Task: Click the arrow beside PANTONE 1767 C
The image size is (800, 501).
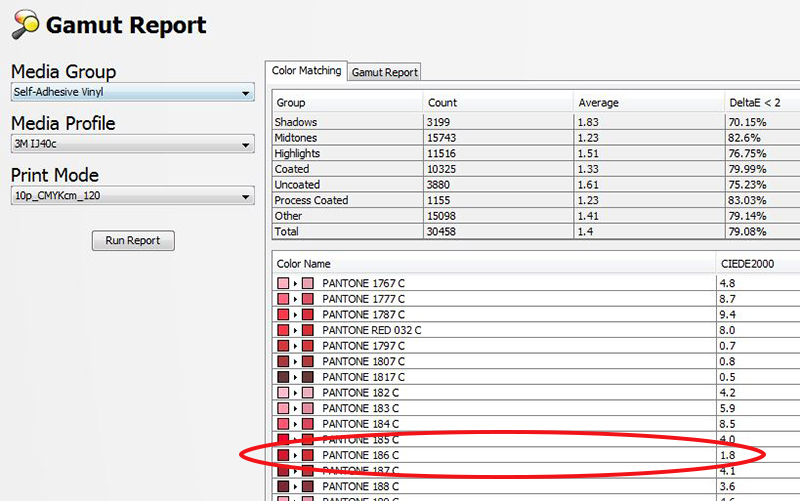Action: (x=295, y=284)
